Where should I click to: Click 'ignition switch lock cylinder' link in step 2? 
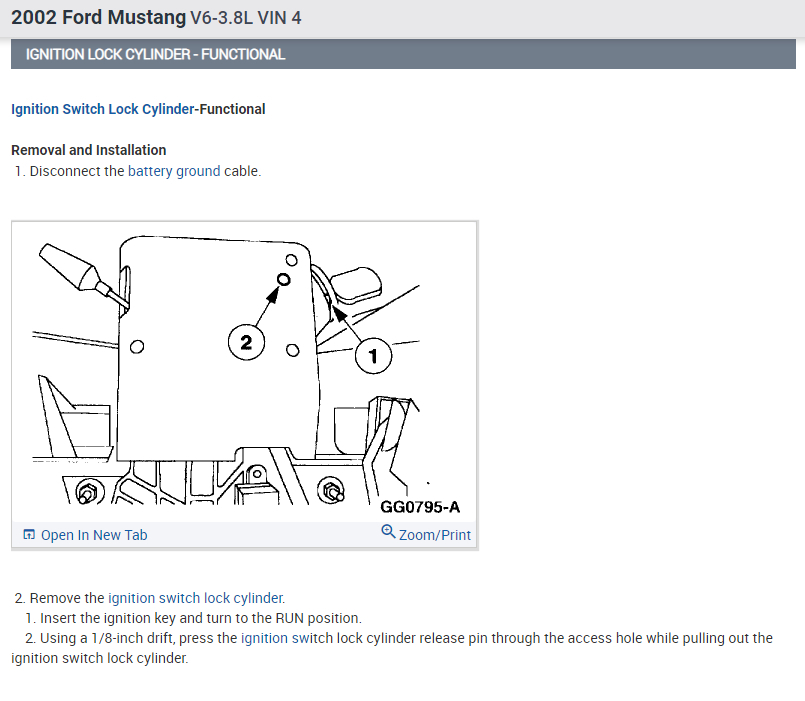coord(196,598)
